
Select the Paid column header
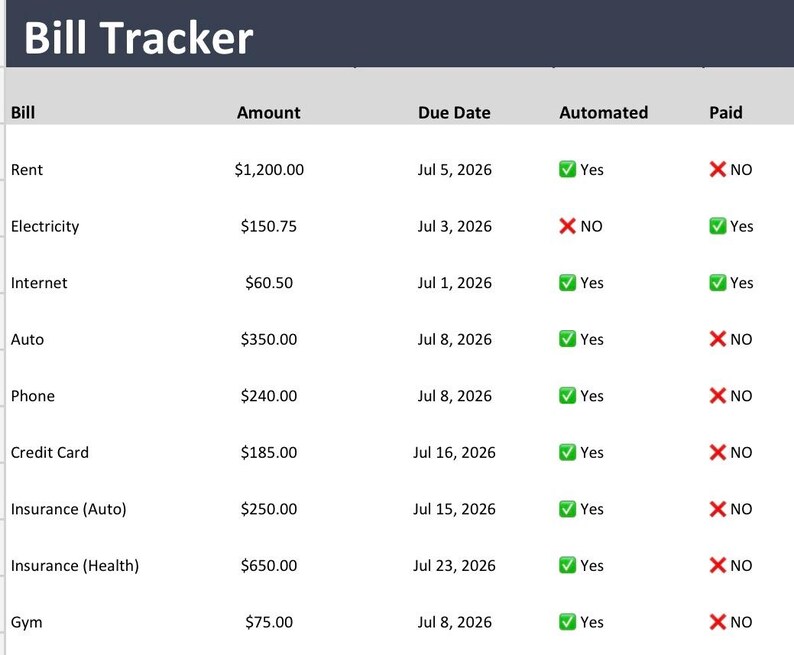726,112
